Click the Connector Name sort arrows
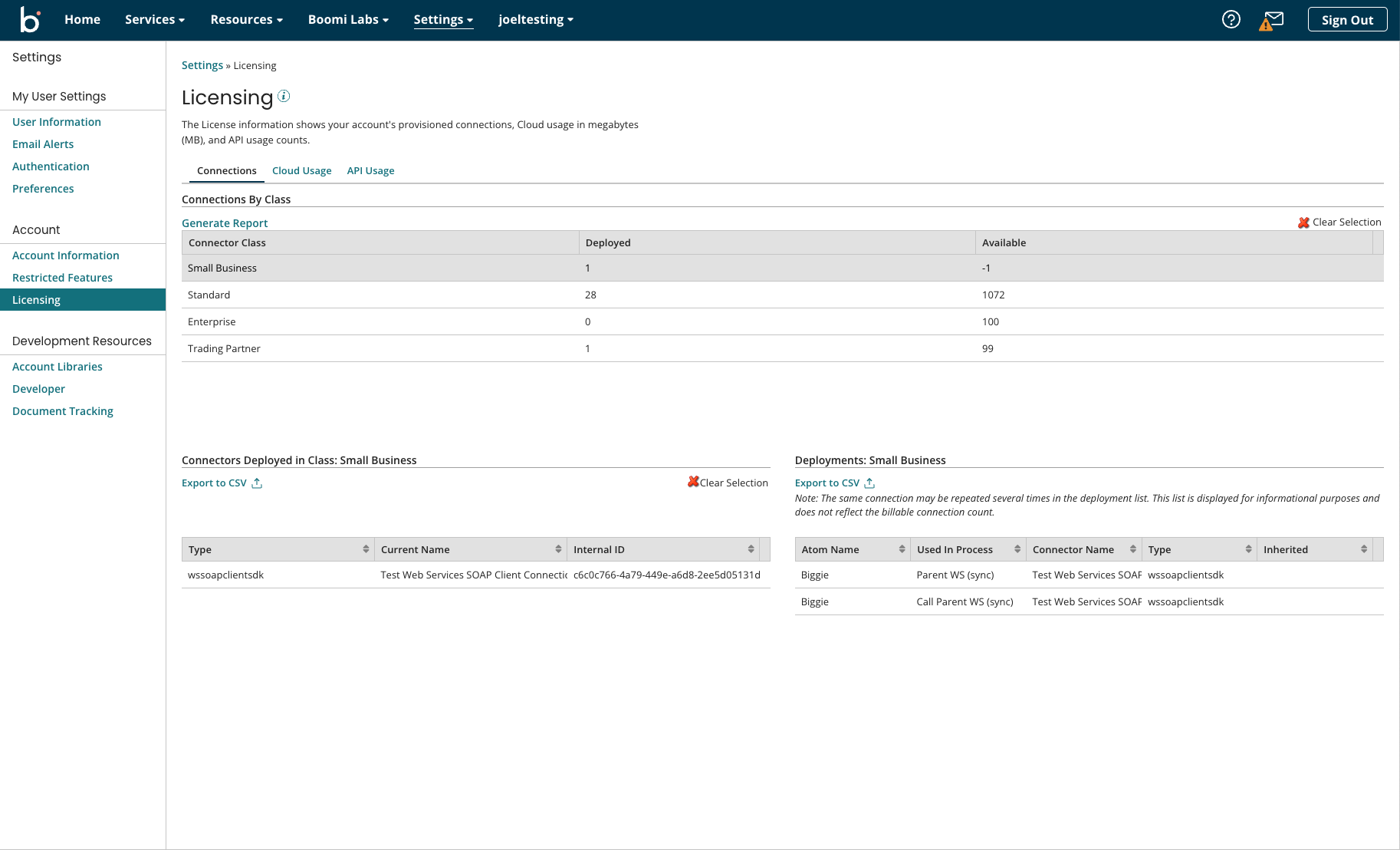 pyautogui.click(x=1132, y=549)
